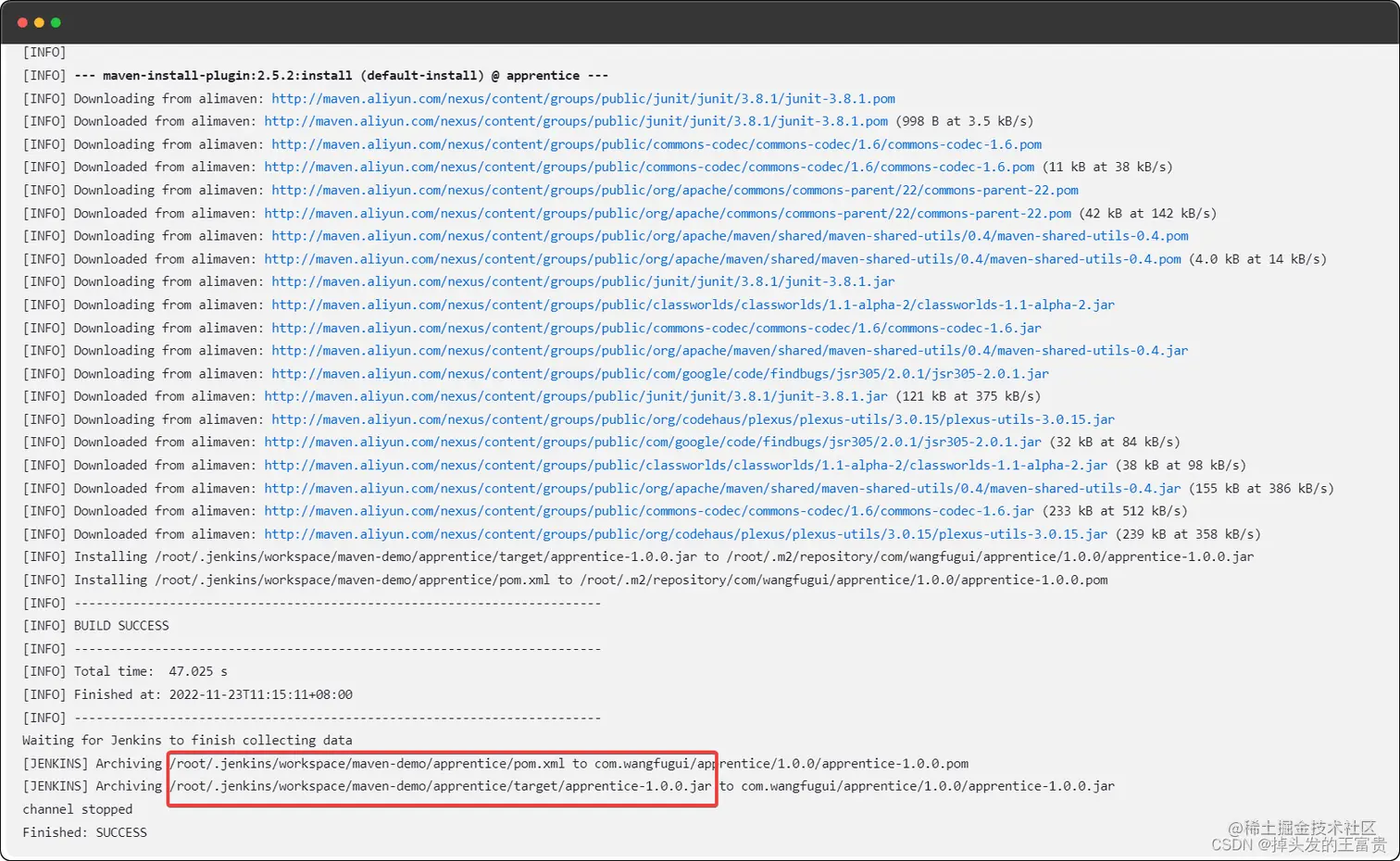
Task: Open the junit-3.8.1.pom URL in the Downloaded line
Action: [576, 121]
